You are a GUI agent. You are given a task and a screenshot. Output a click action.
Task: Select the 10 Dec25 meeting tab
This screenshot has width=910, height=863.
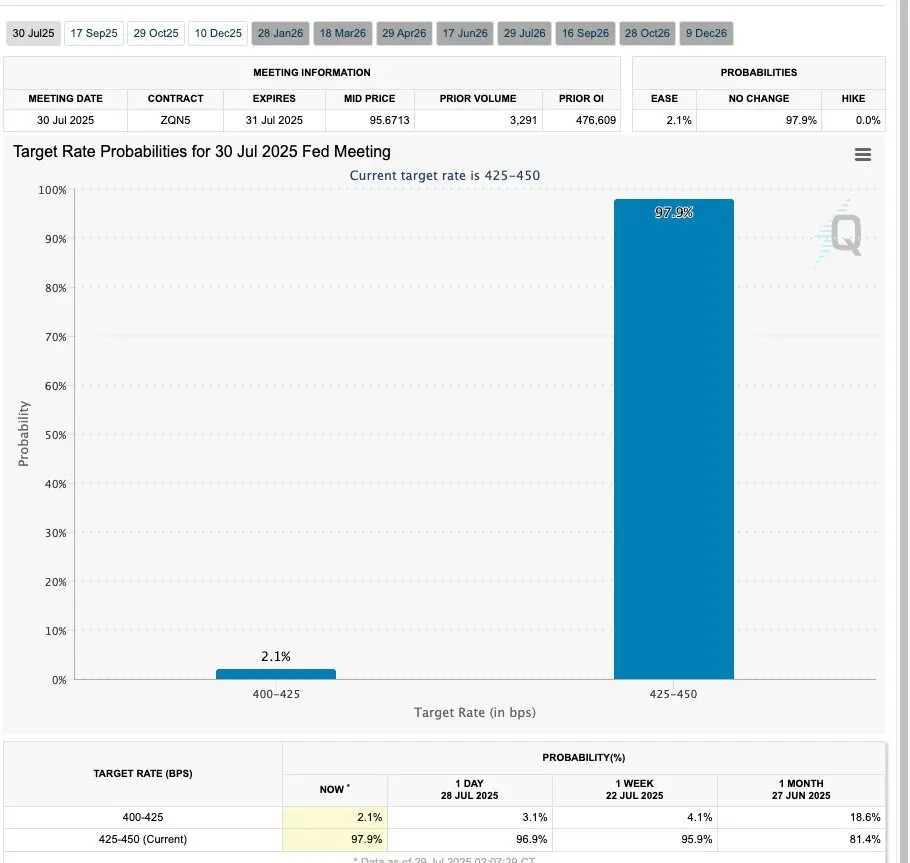[x=218, y=33]
